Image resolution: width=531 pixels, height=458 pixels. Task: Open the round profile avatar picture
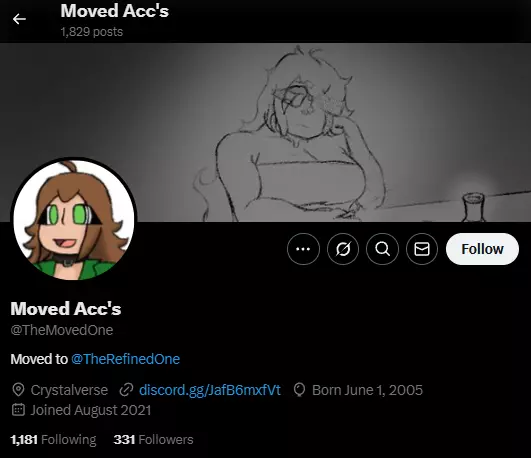coord(74,220)
